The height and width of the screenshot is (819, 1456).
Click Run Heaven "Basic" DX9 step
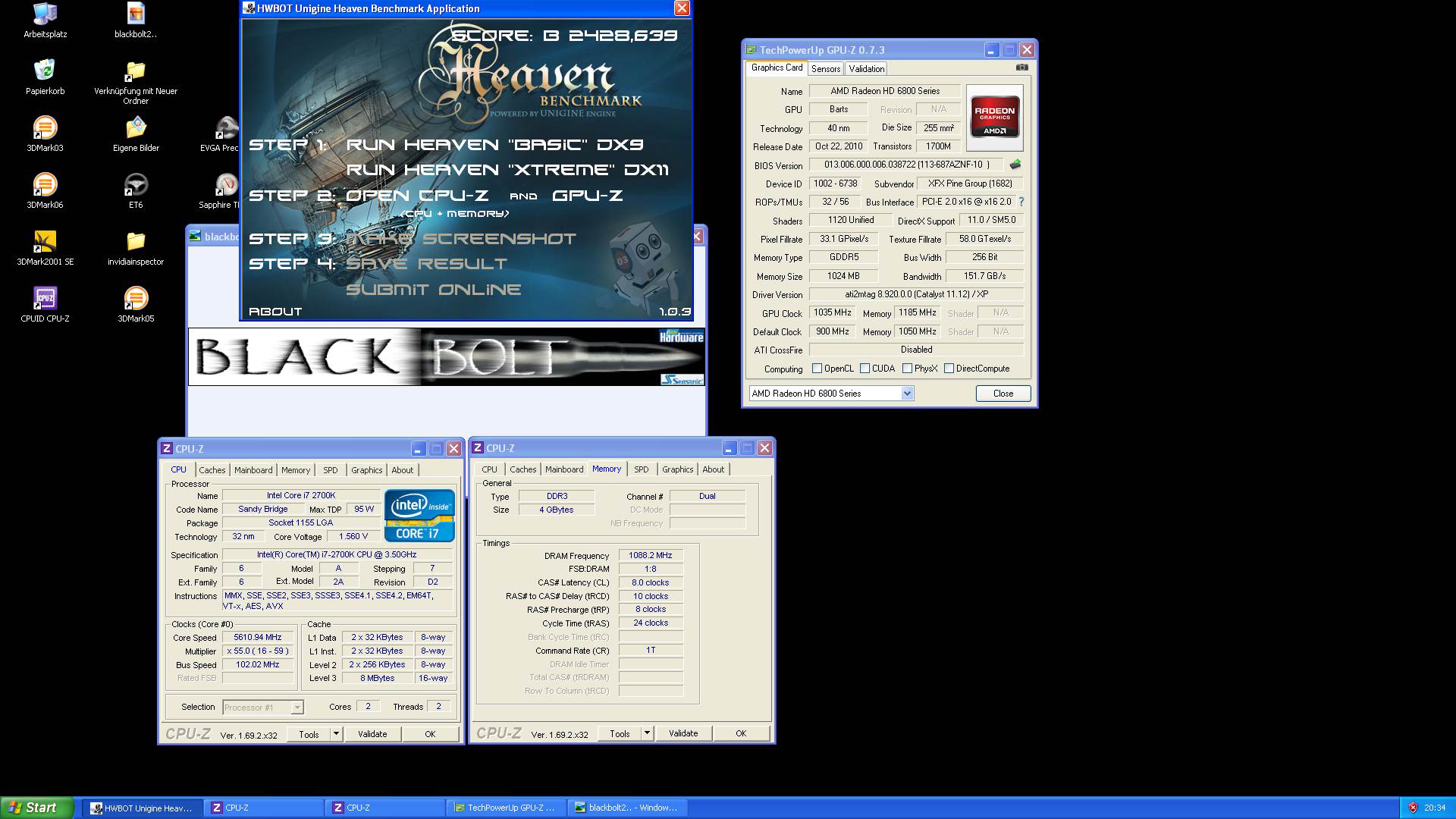coord(495,145)
